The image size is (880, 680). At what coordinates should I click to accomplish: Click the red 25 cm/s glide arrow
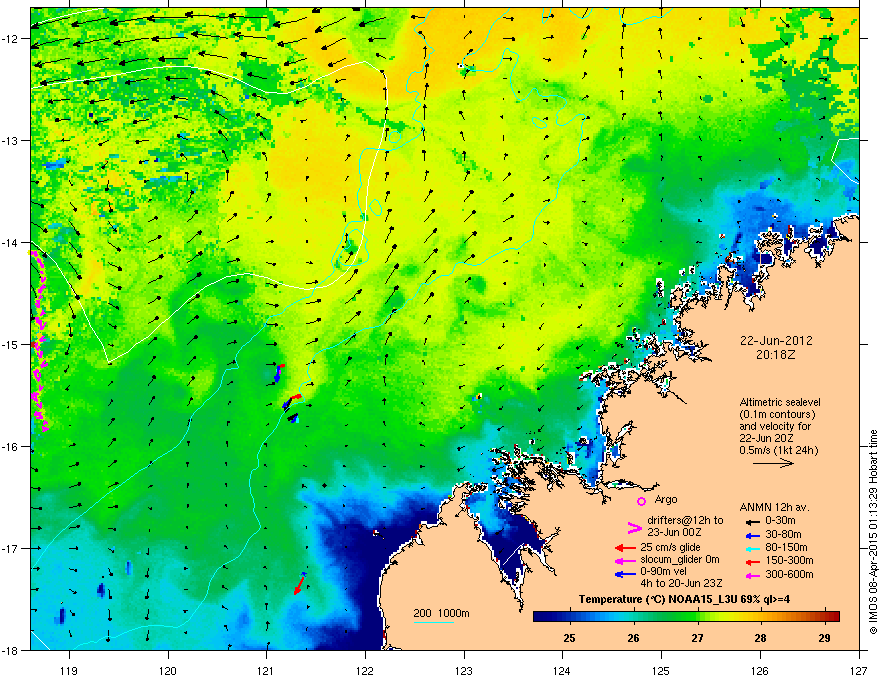(625, 548)
